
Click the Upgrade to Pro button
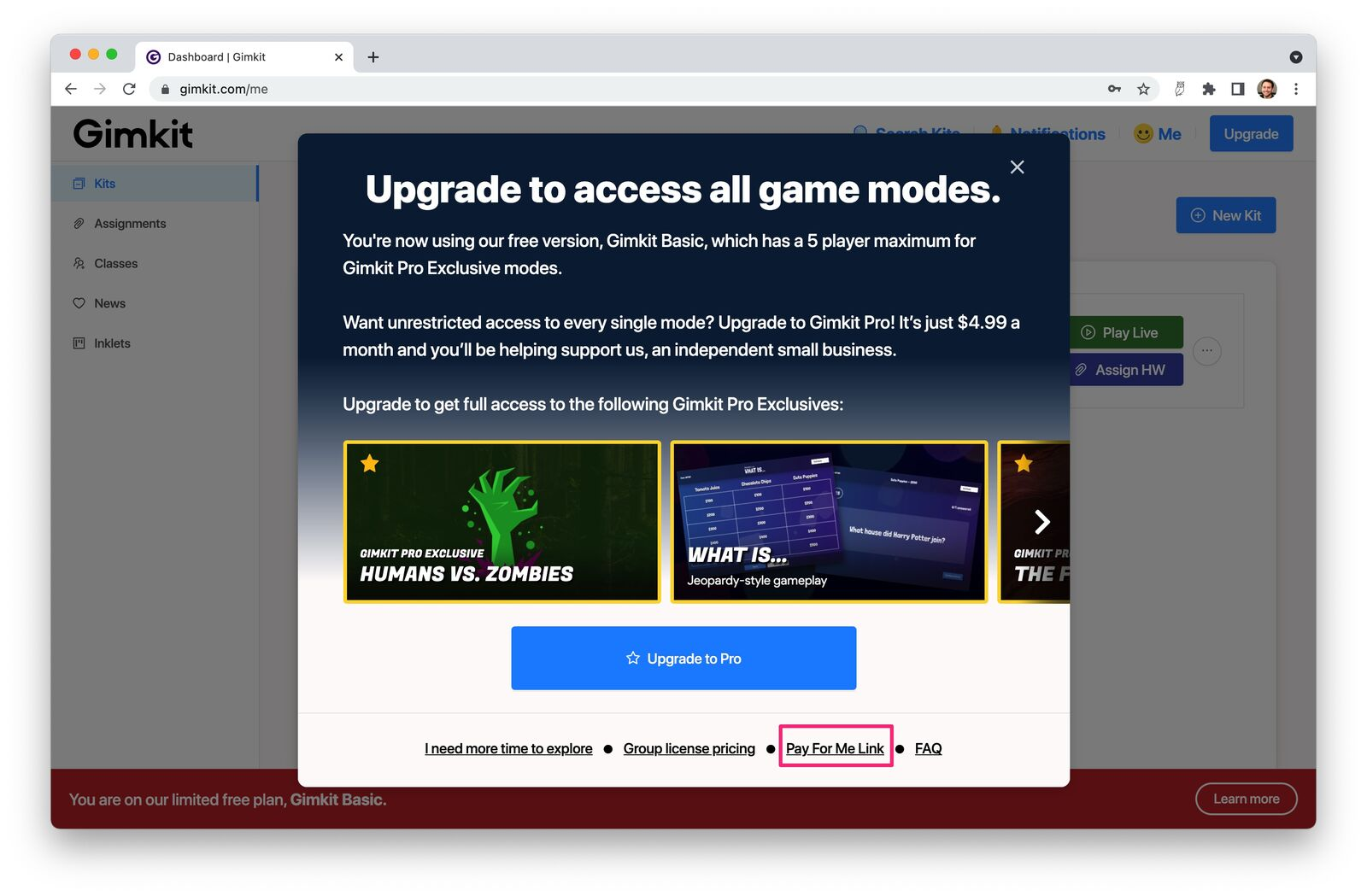683,659
